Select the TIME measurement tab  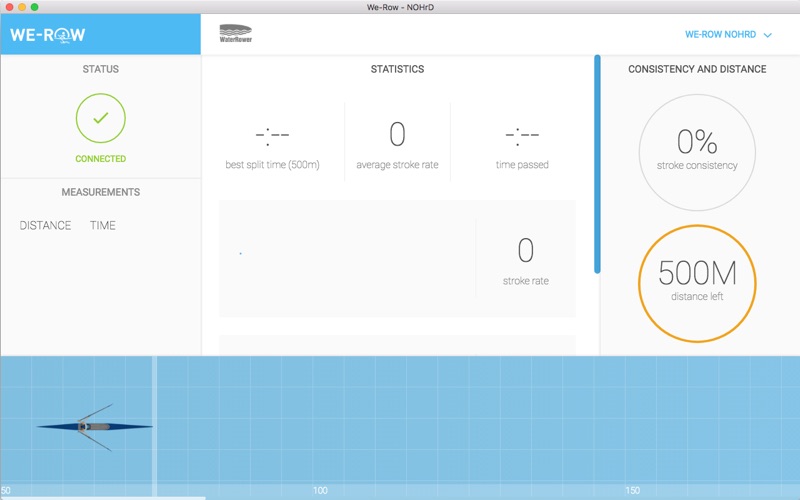pos(103,226)
